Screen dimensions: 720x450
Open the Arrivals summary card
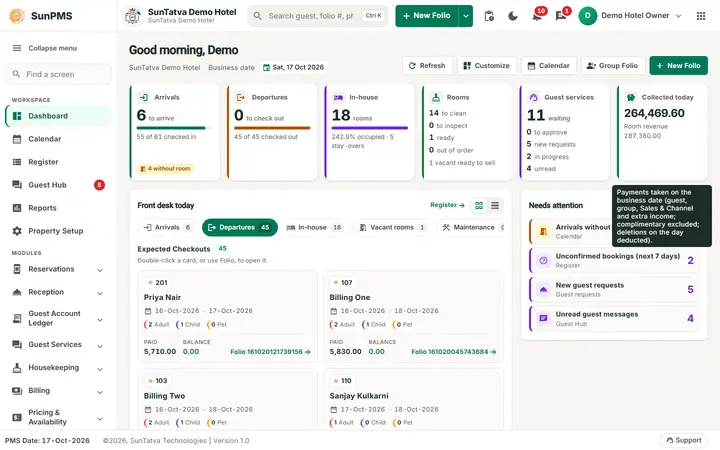tap(175, 132)
